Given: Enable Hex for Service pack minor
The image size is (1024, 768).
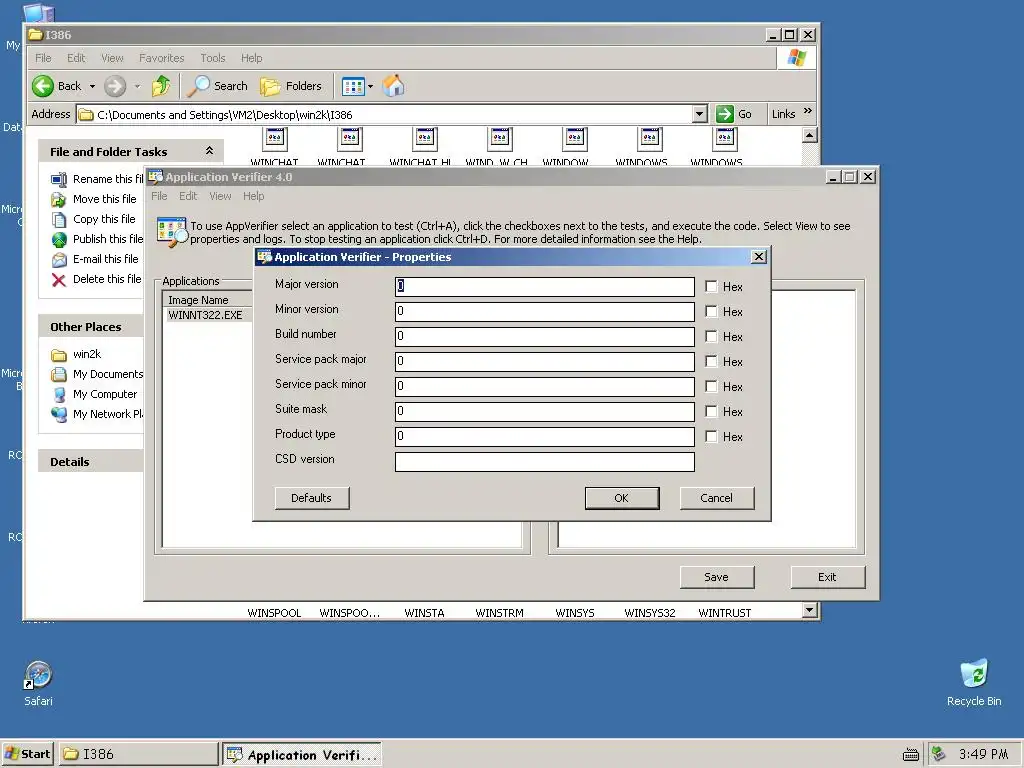Looking at the screenshot, I should tap(711, 387).
